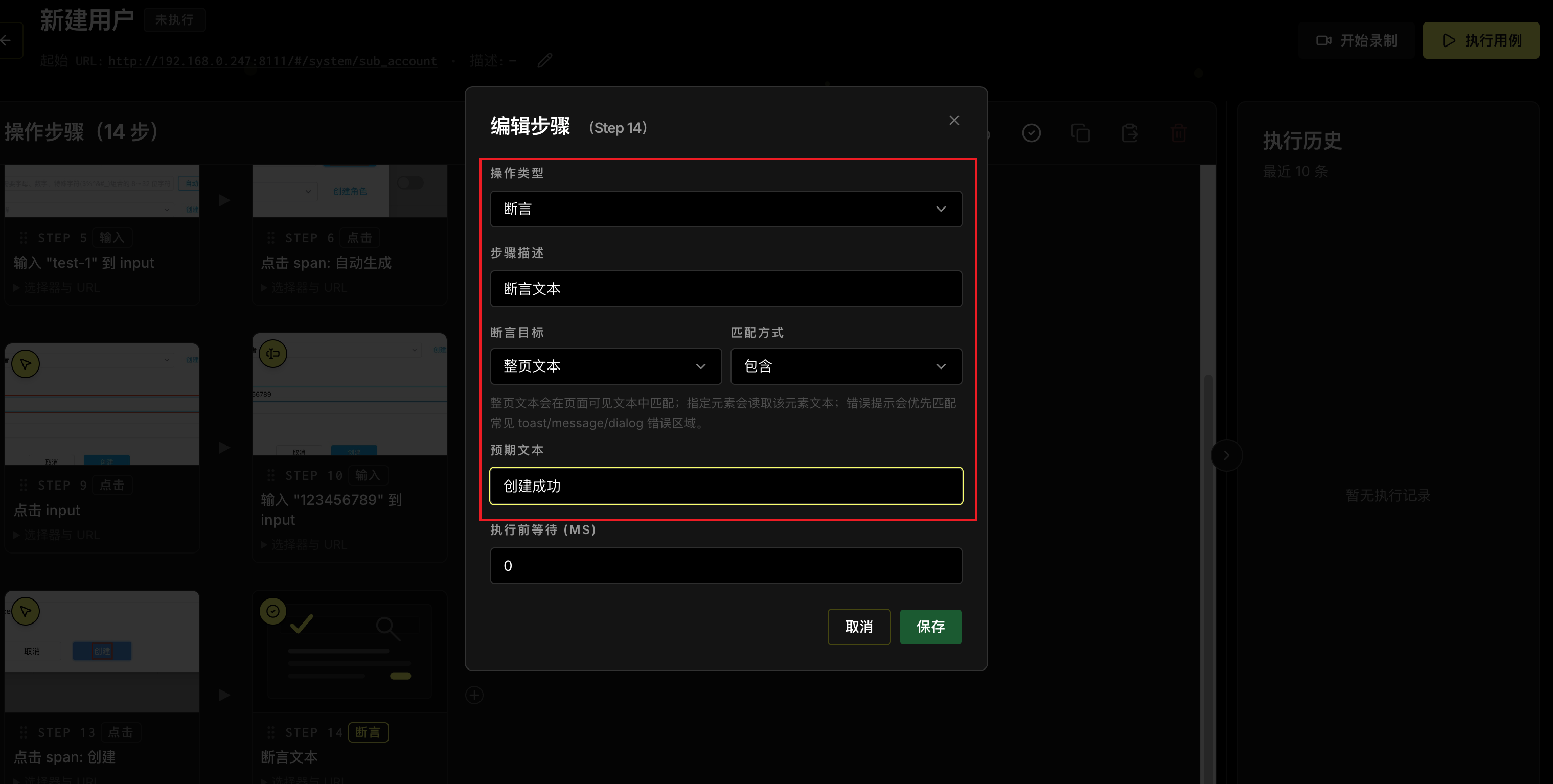Viewport: 1553px width, 784px height.
Task: Click step title 点击 input on STEP 9
Action: click(x=47, y=510)
